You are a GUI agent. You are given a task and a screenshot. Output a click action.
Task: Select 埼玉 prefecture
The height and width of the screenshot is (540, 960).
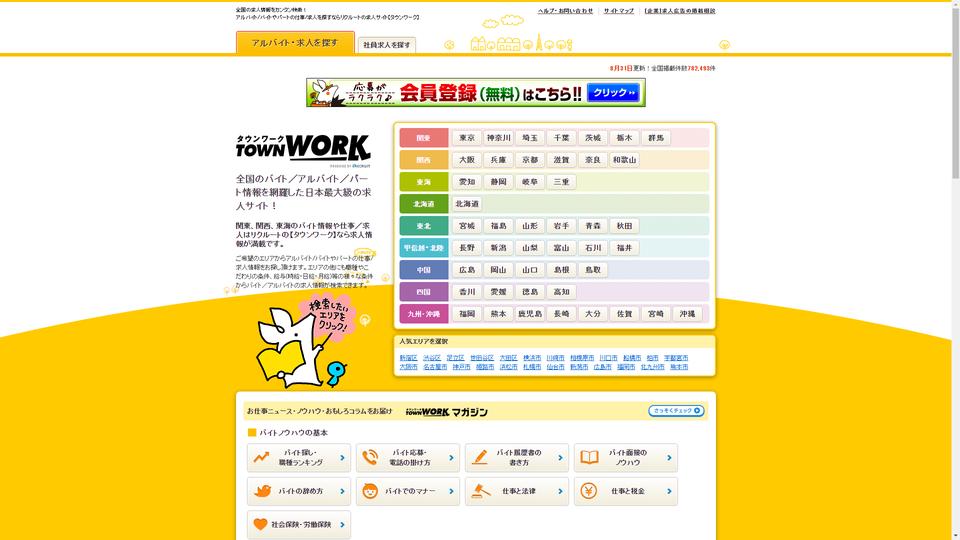[x=530, y=138]
